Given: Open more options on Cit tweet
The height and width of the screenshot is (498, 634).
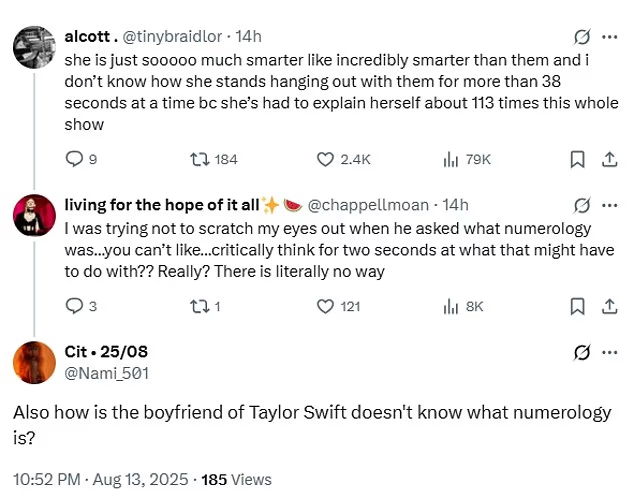Looking at the screenshot, I should click(x=611, y=351).
